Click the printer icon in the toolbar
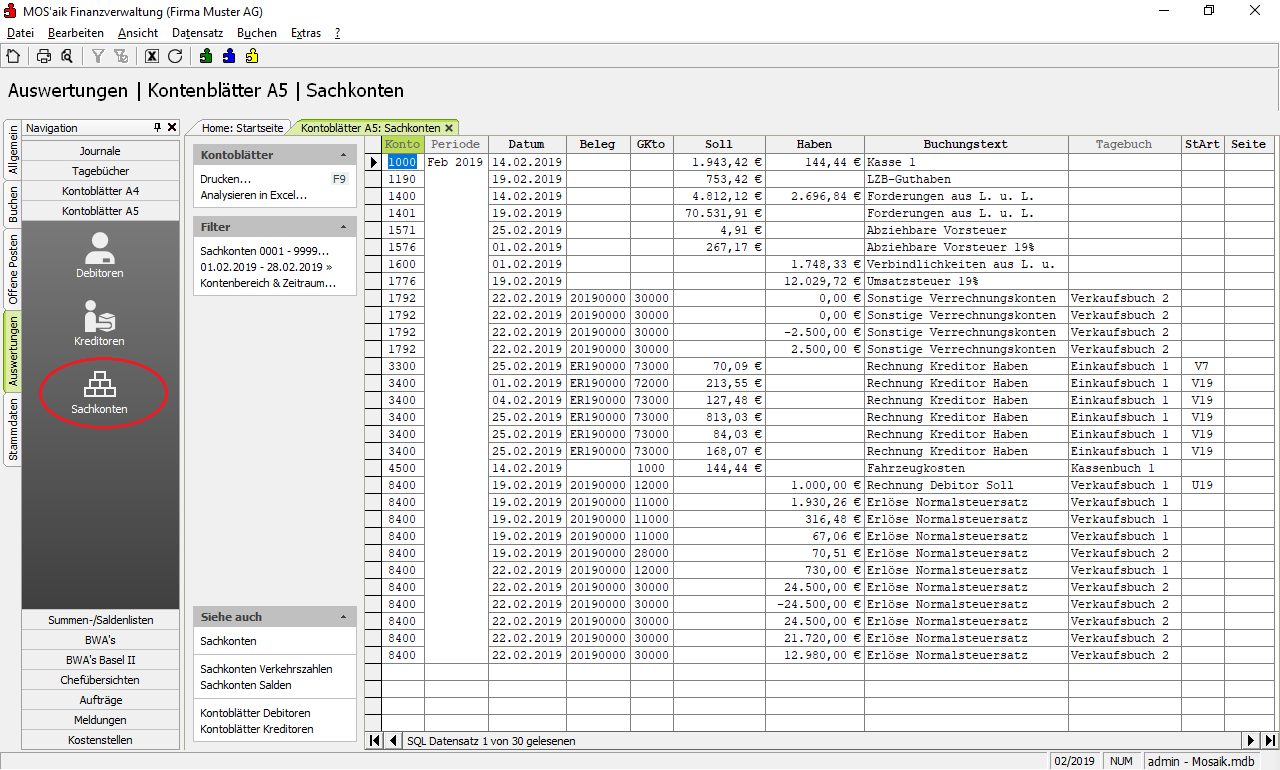The height and width of the screenshot is (770, 1280). pyautogui.click(x=44, y=56)
